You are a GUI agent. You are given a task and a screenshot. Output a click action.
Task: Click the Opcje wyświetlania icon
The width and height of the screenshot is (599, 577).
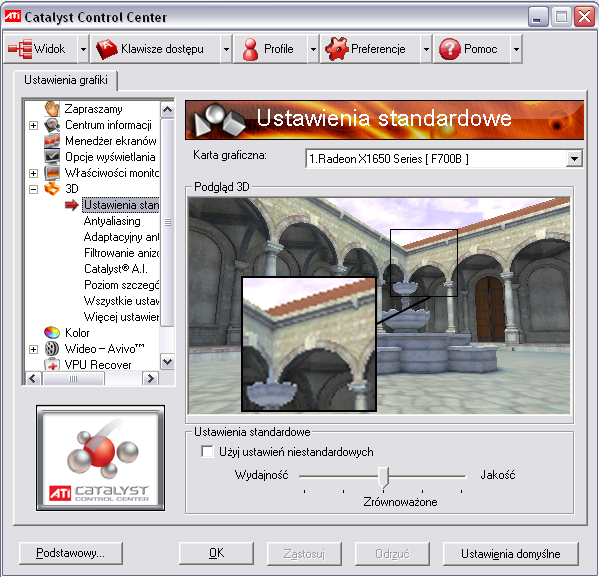[52, 157]
